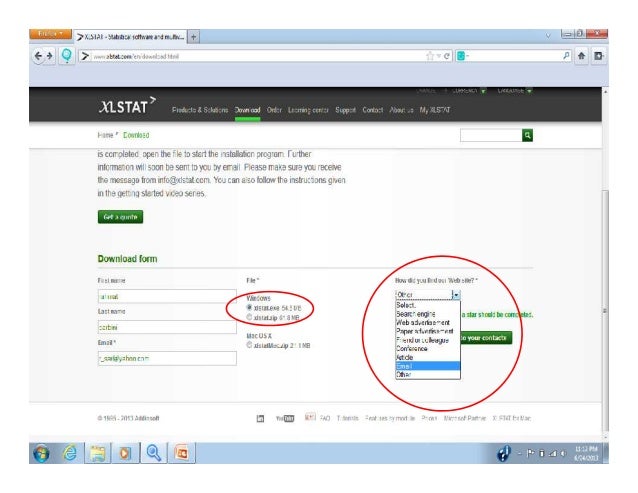Open the browser home page icon
Viewport: 638px width, 493px height.
(582, 56)
